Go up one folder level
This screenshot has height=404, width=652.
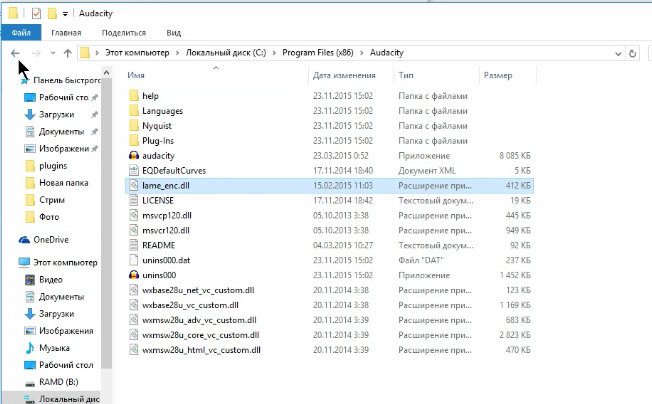click(x=67, y=53)
